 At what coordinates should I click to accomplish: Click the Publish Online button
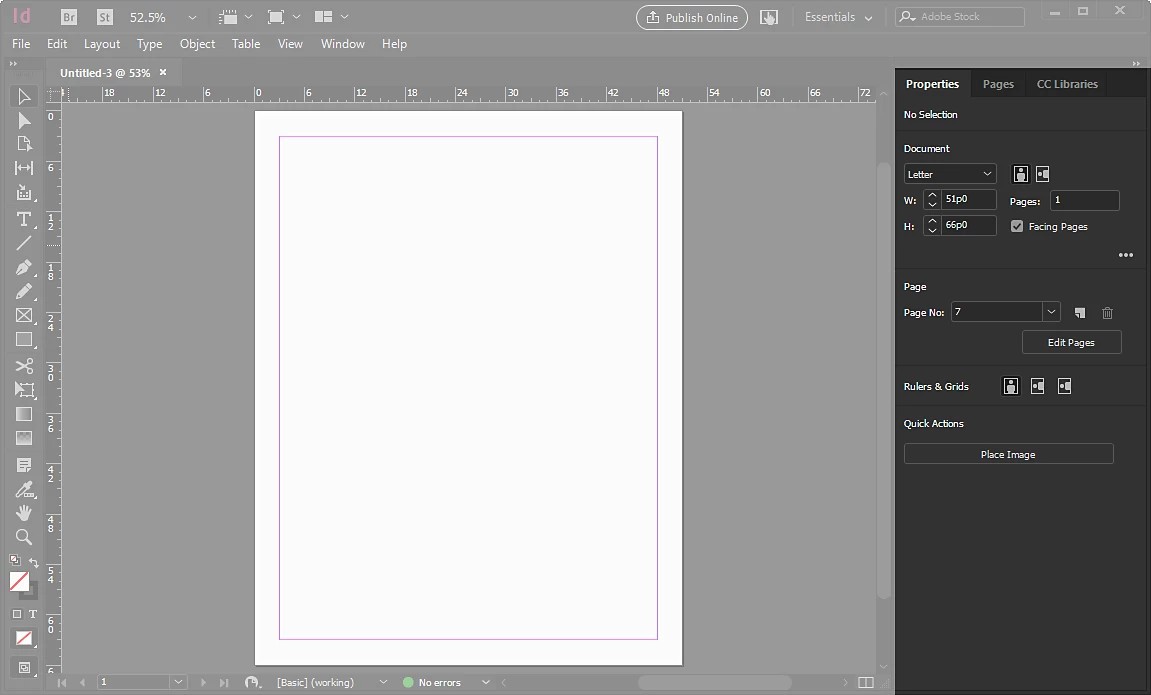[692, 18]
